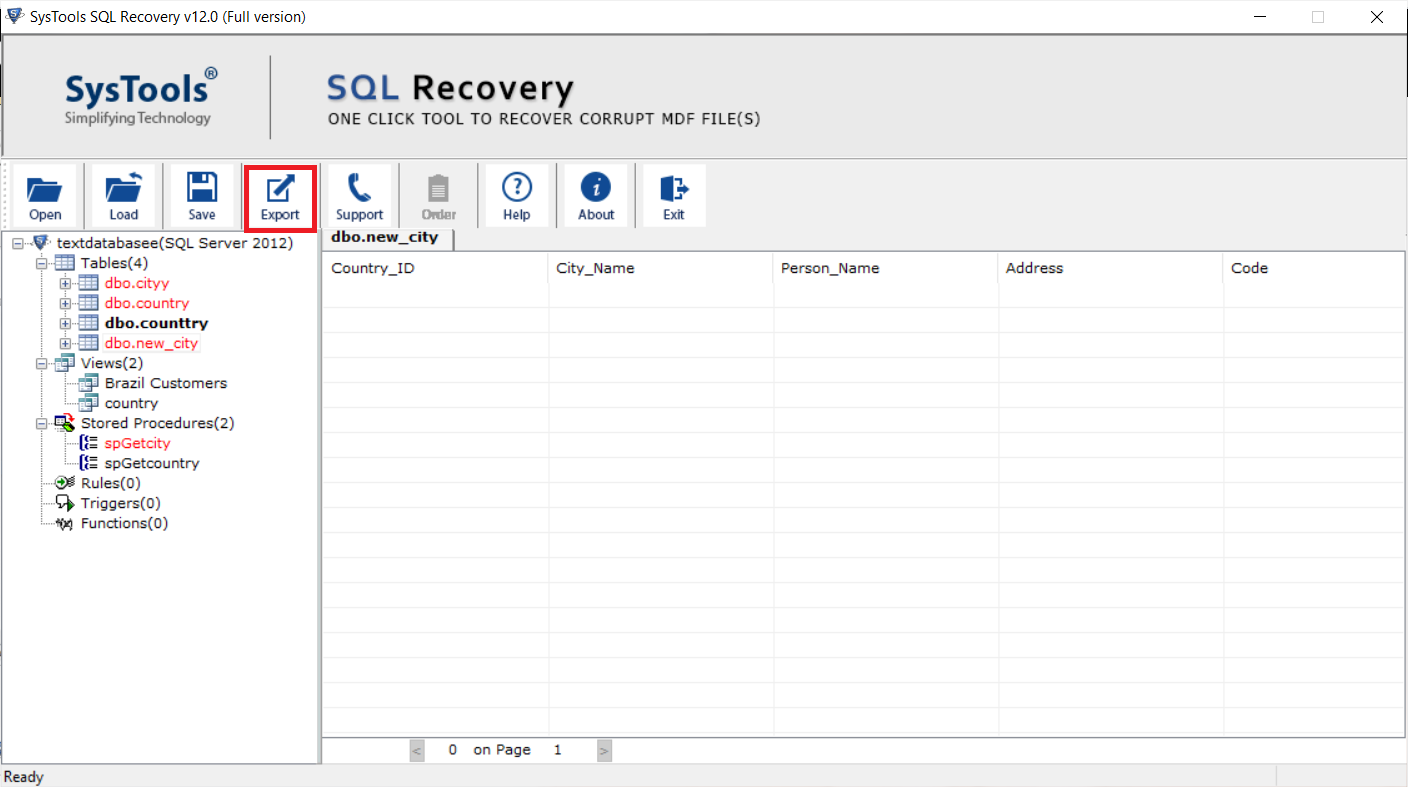
Task: Click the Tables folder icon
Action: [x=65, y=263]
